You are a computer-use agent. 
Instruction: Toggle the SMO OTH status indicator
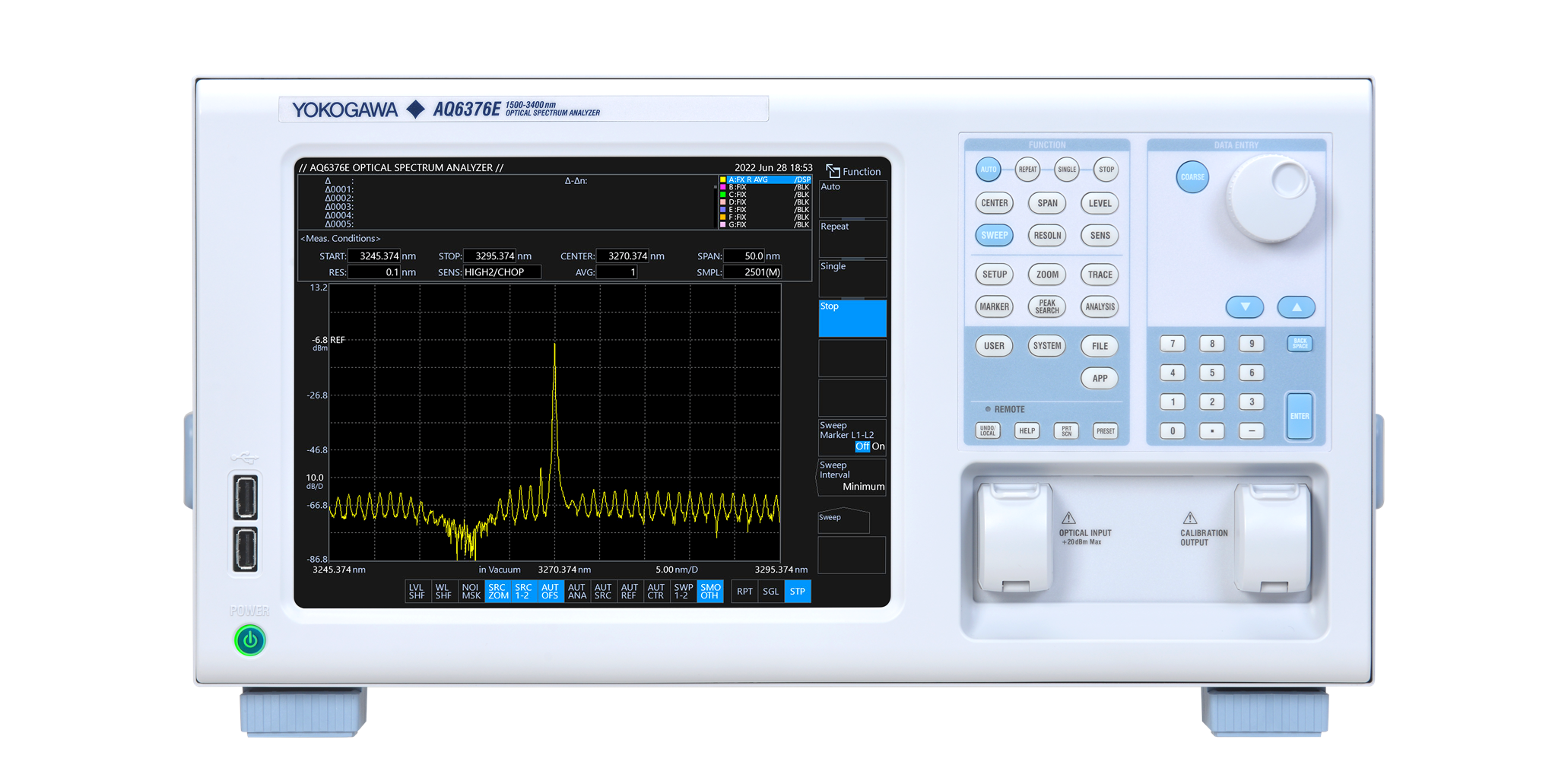click(710, 592)
